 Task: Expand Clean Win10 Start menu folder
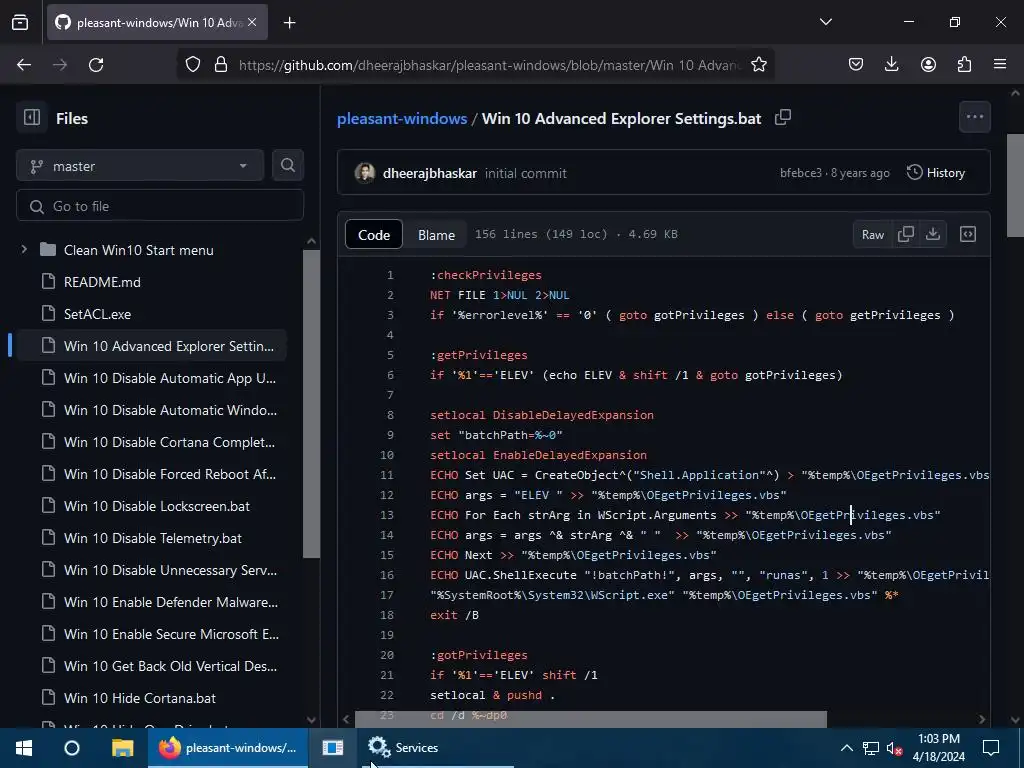24,249
